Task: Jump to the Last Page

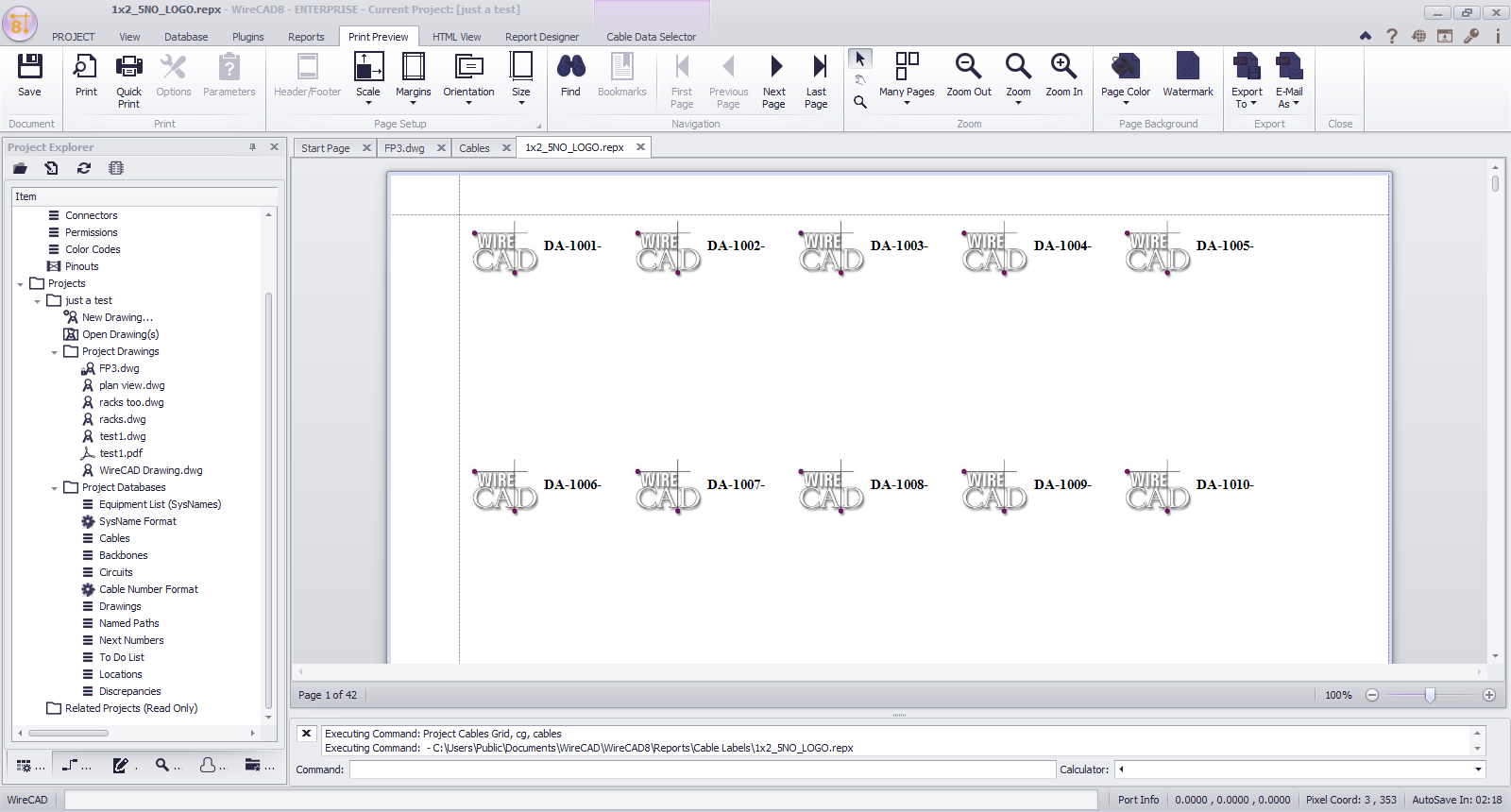Action: pyautogui.click(x=816, y=80)
